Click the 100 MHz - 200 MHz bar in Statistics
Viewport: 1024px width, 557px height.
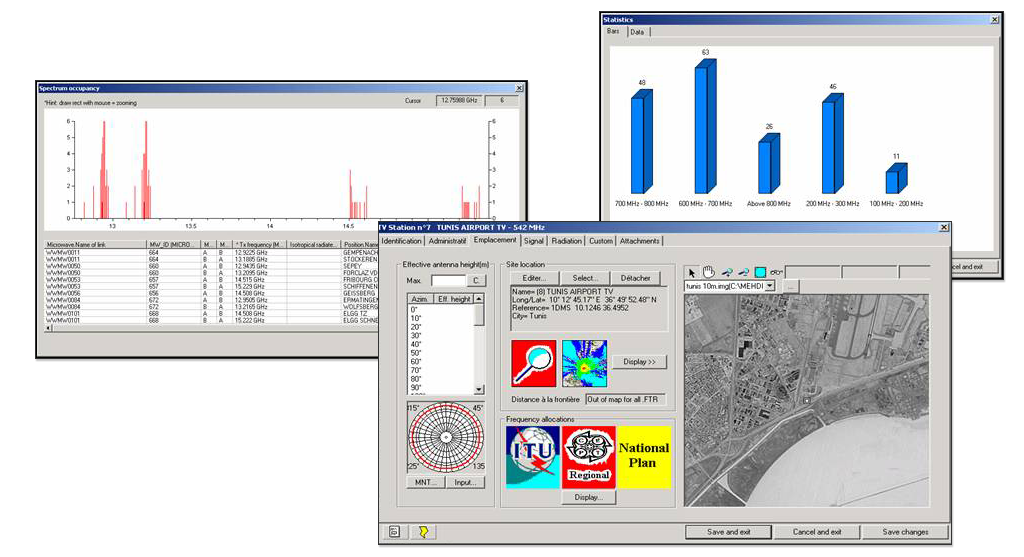[896, 179]
